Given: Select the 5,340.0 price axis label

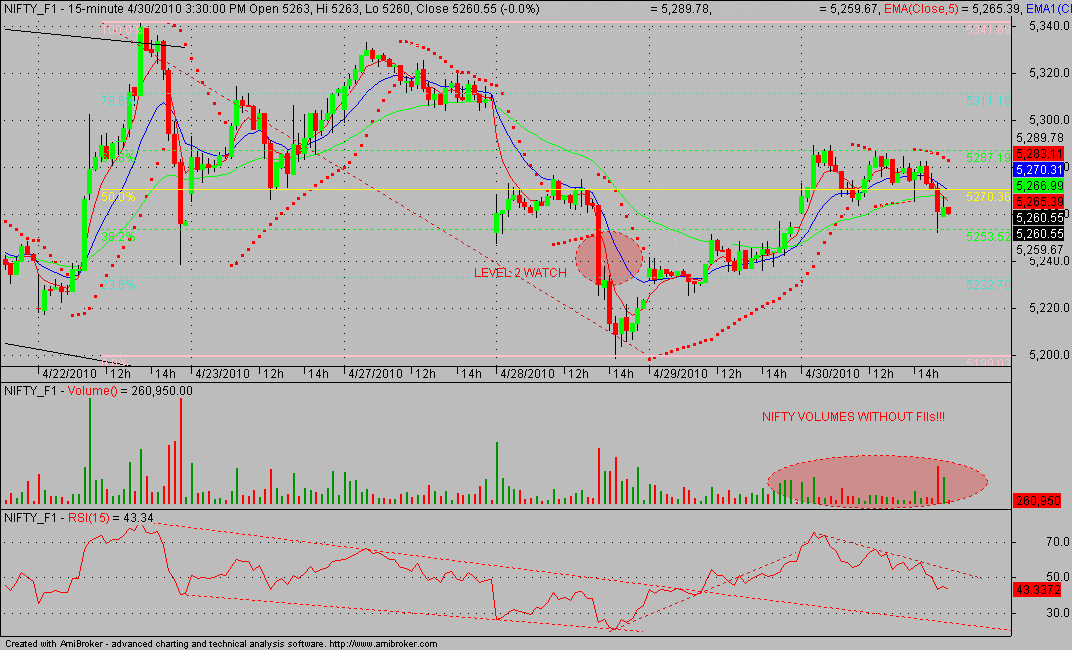Looking at the screenshot, I should pyautogui.click(x=1048, y=26).
